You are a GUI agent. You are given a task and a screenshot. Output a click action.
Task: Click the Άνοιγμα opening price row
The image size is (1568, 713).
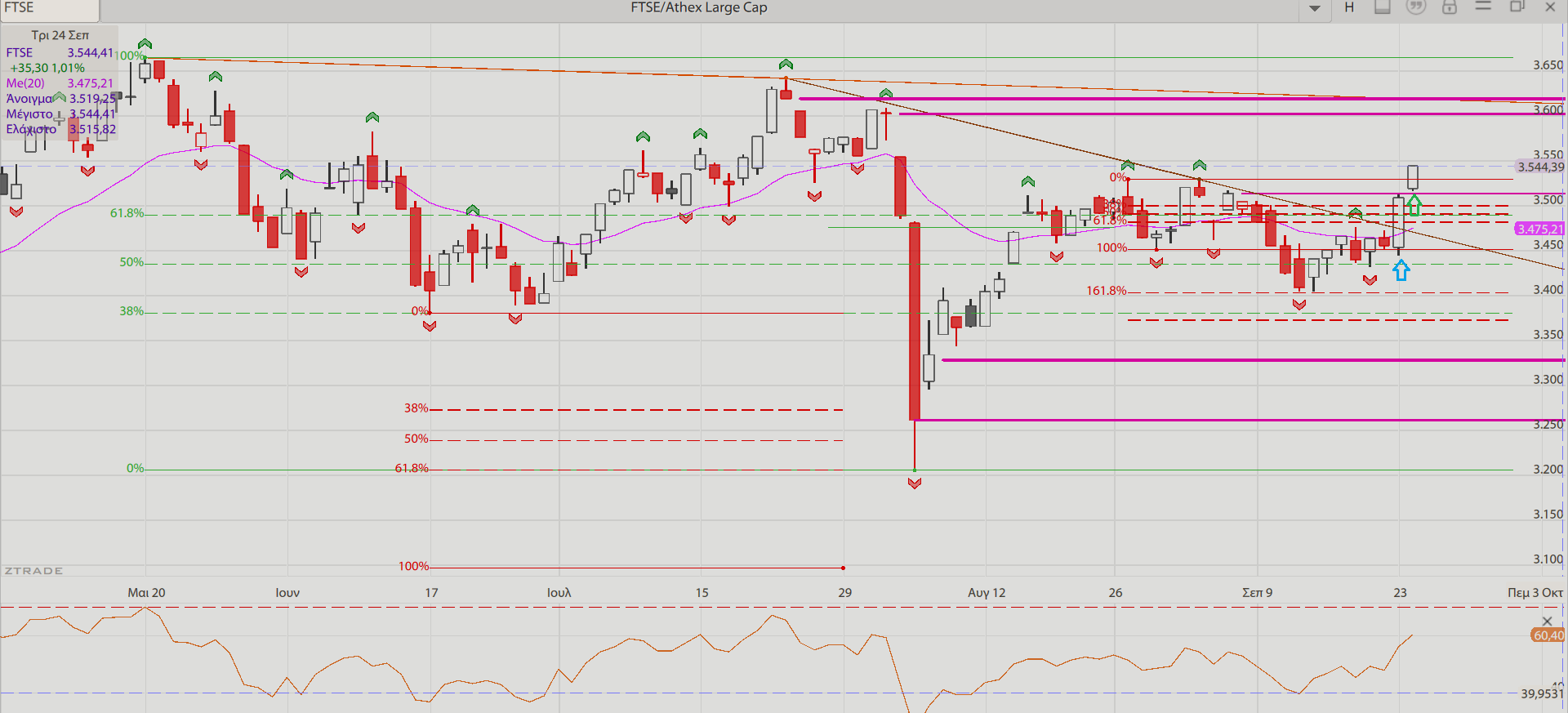click(60, 99)
